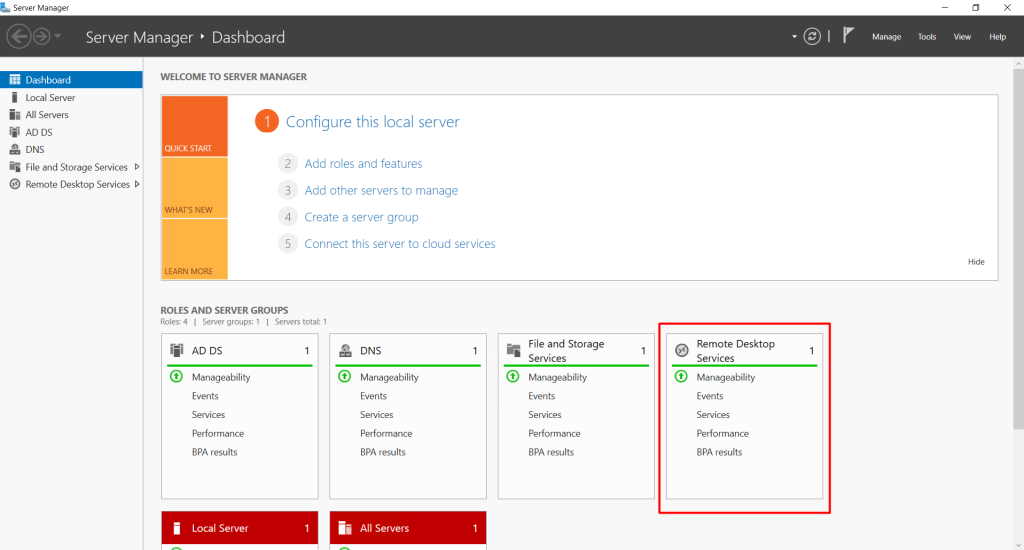Click the Remote Desktop Services tile icon
The height and width of the screenshot is (550, 1024).
tap(682, 351)
